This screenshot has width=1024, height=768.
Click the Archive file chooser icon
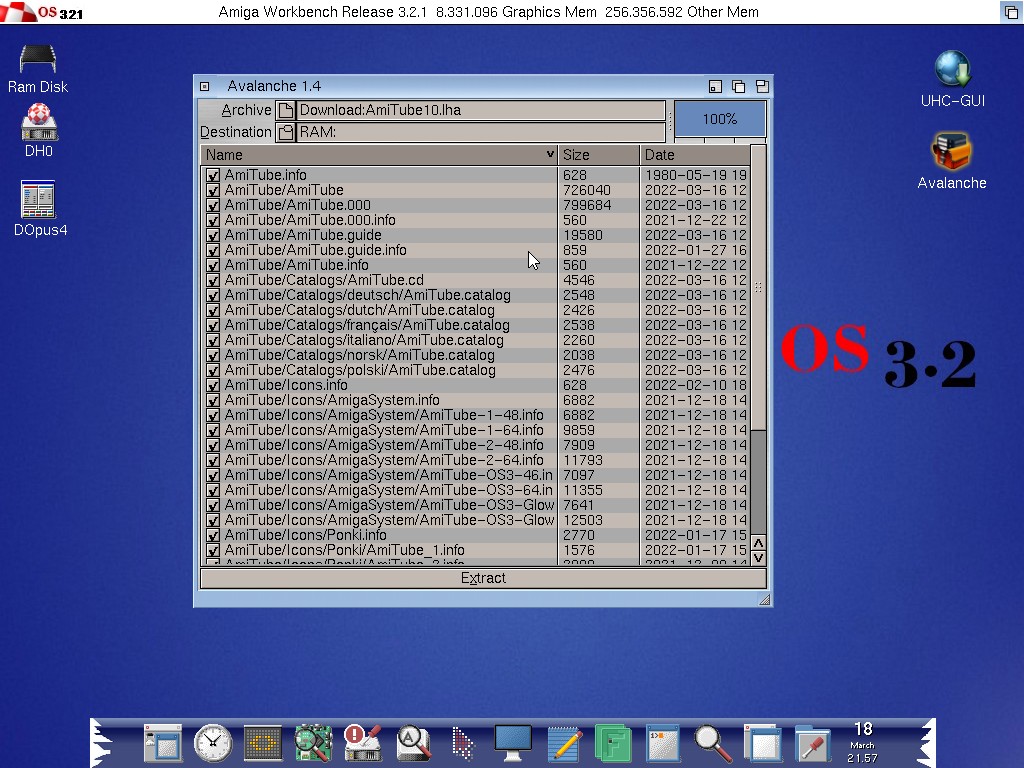pos(286,111)
